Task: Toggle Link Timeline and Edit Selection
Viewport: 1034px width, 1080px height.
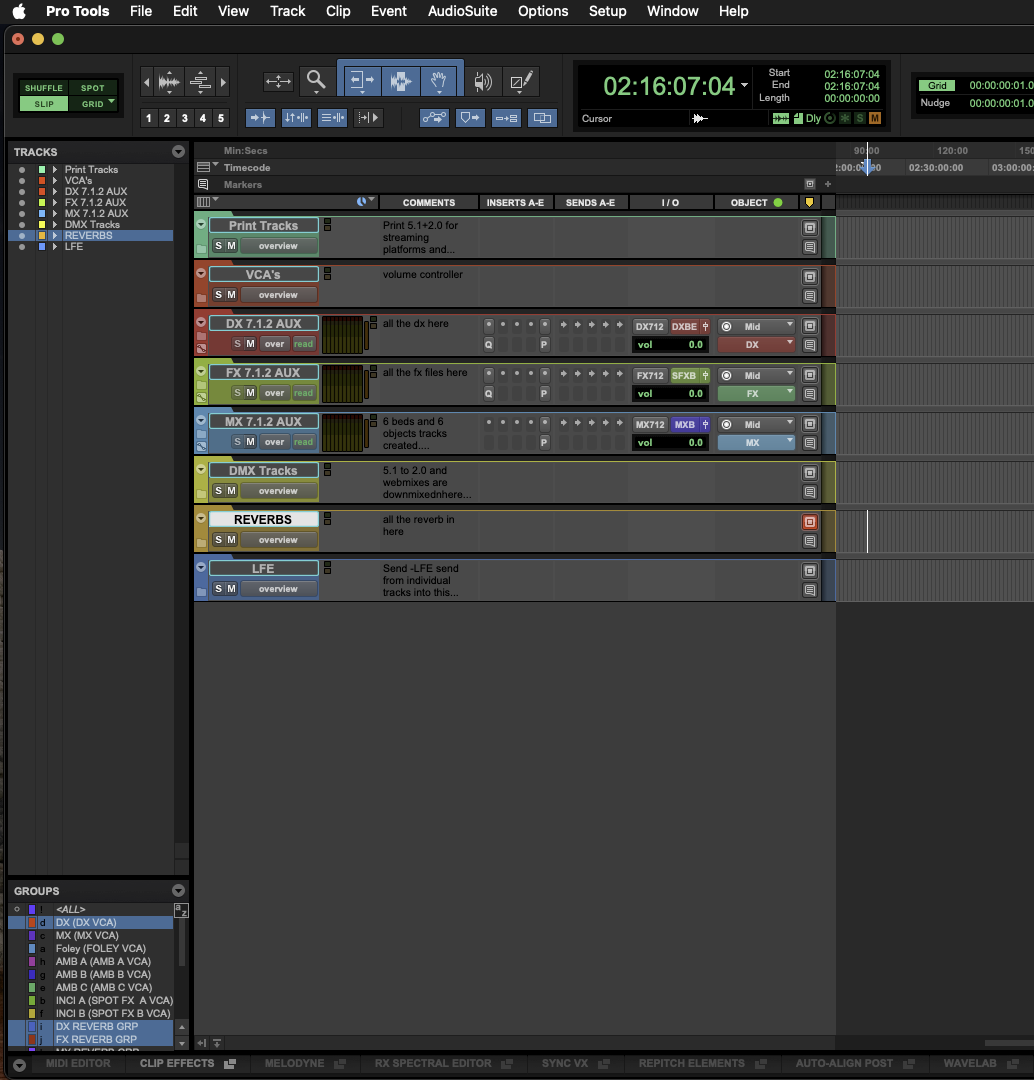Action: (296, 118)
